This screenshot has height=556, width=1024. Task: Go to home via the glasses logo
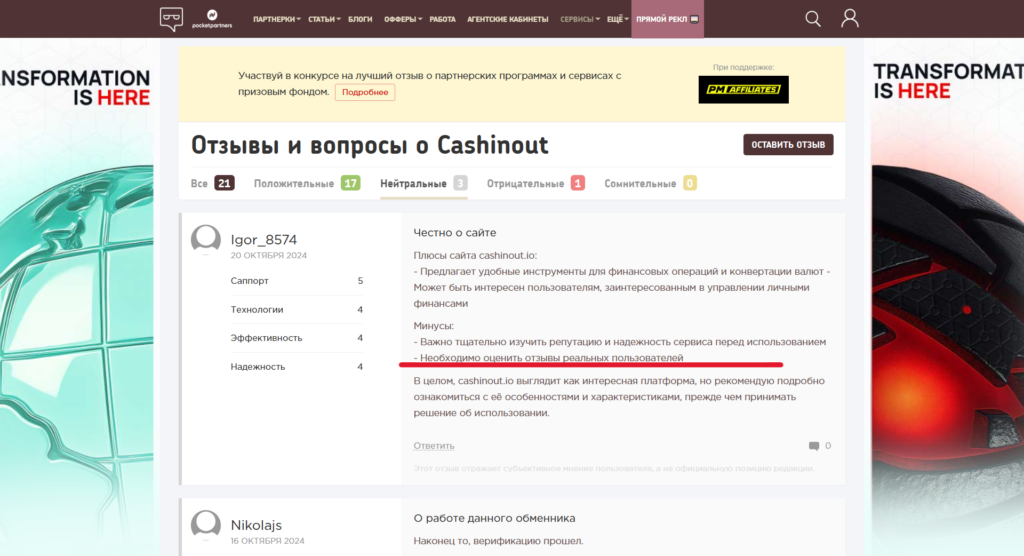[x=171, y=19]
